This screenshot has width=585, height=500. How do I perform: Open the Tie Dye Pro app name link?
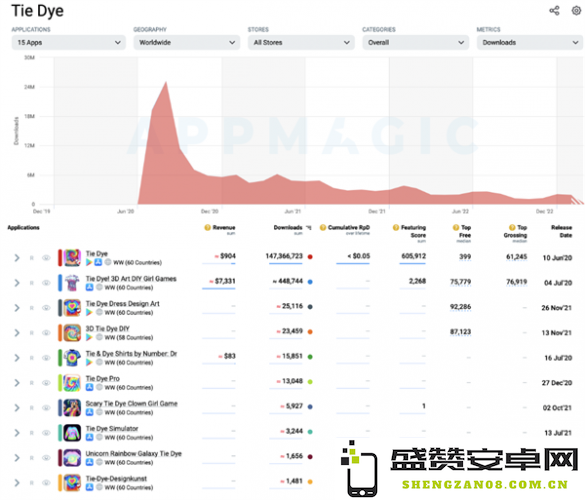coord(103,378)
